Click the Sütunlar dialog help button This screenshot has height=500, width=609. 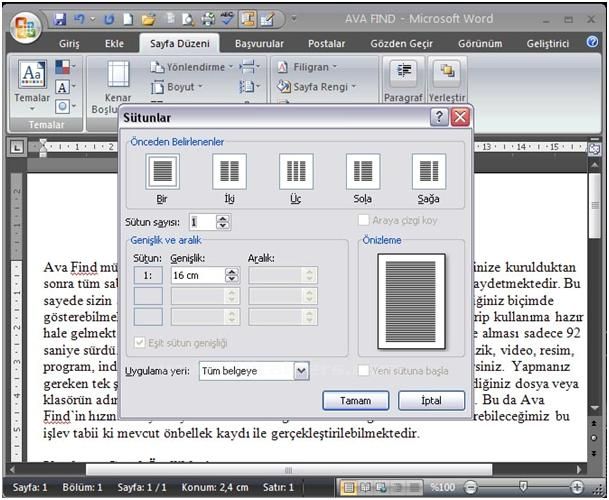pos(439,117)
